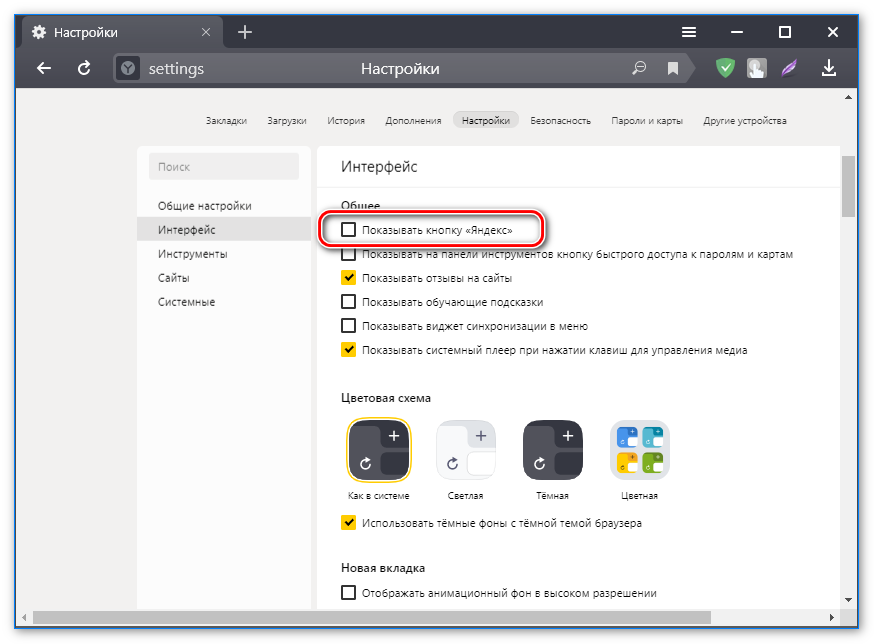
Task: Choose the Светлая color scheme
Action: tap(466, 450)
